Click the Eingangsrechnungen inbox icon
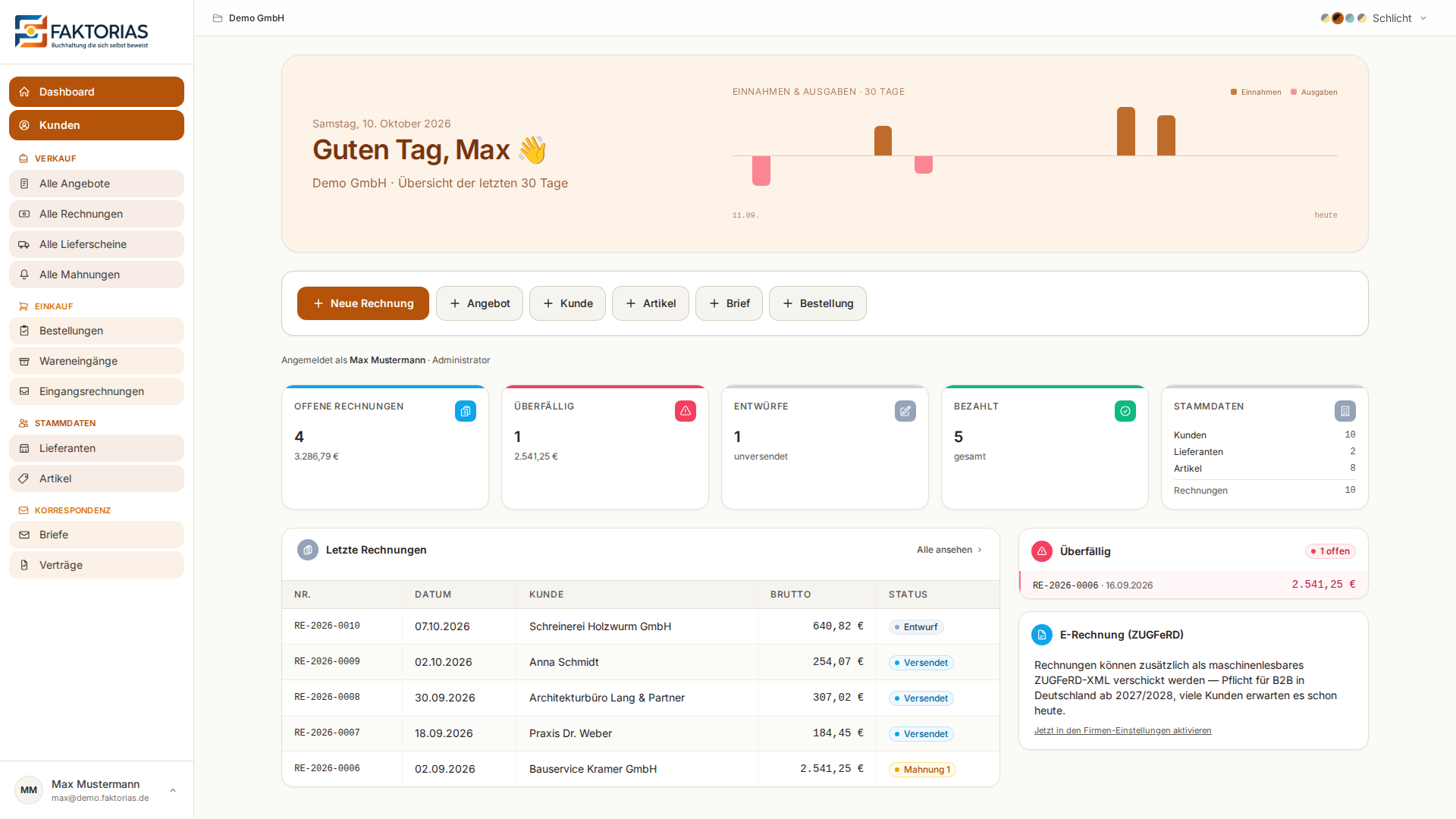The height and width of the screenshot is (819, 1456). [24, 391]
